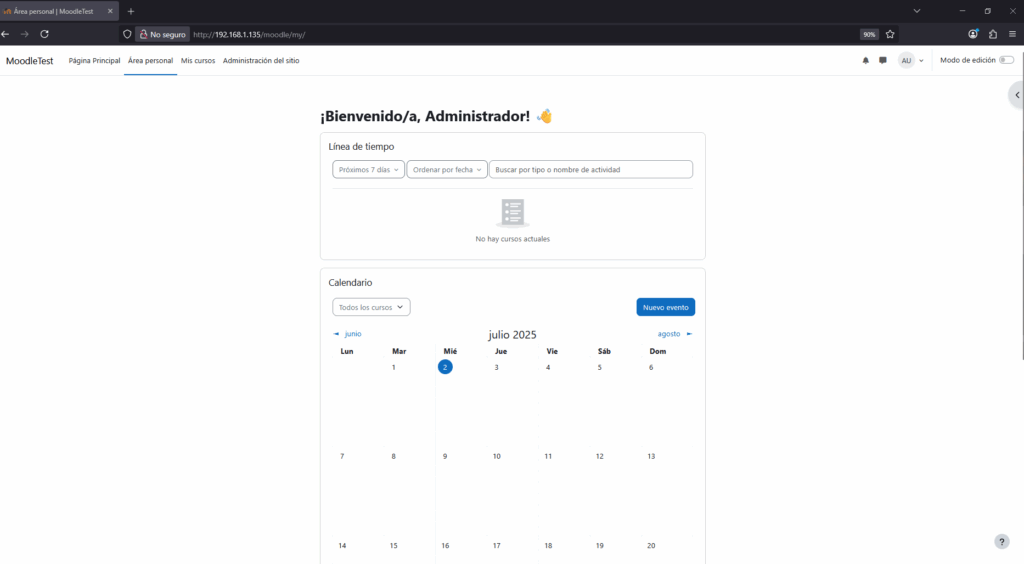Image resolution: width=1024 pixels, height=564 pixels.
Task: Click the Nuevo evento button
Action: point(665,307)
